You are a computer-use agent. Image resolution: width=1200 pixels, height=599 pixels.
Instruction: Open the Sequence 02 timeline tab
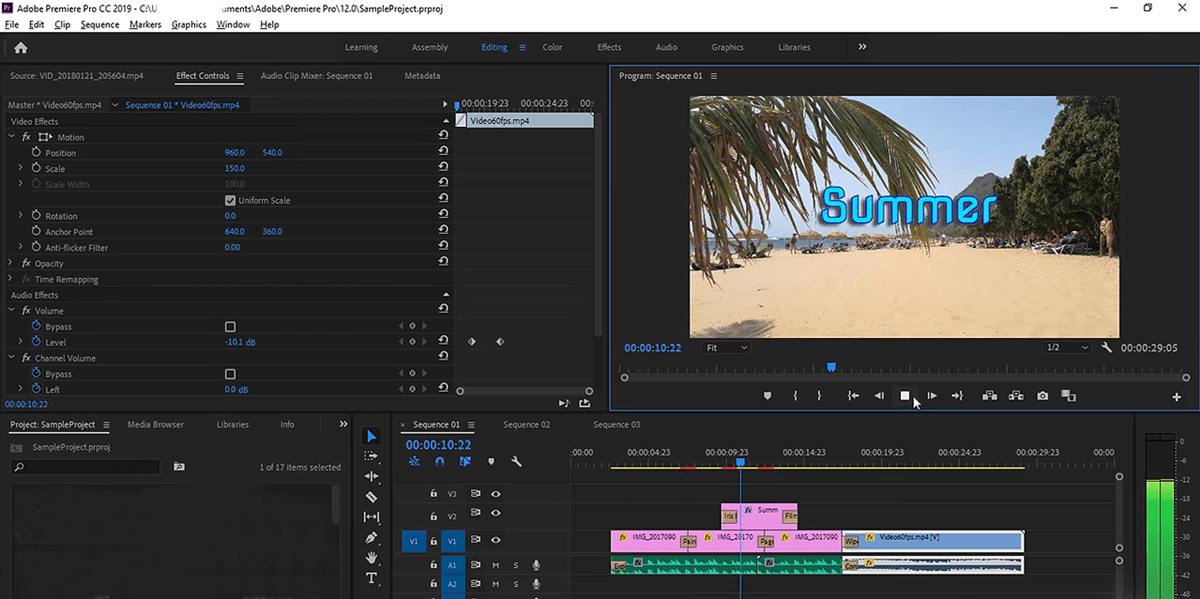[x=526, y=425]
